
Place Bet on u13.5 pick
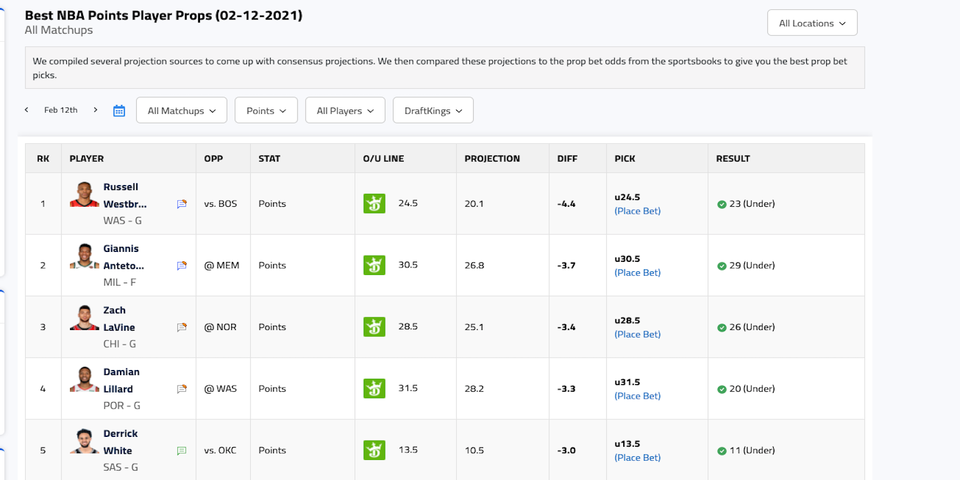[637, 458]
